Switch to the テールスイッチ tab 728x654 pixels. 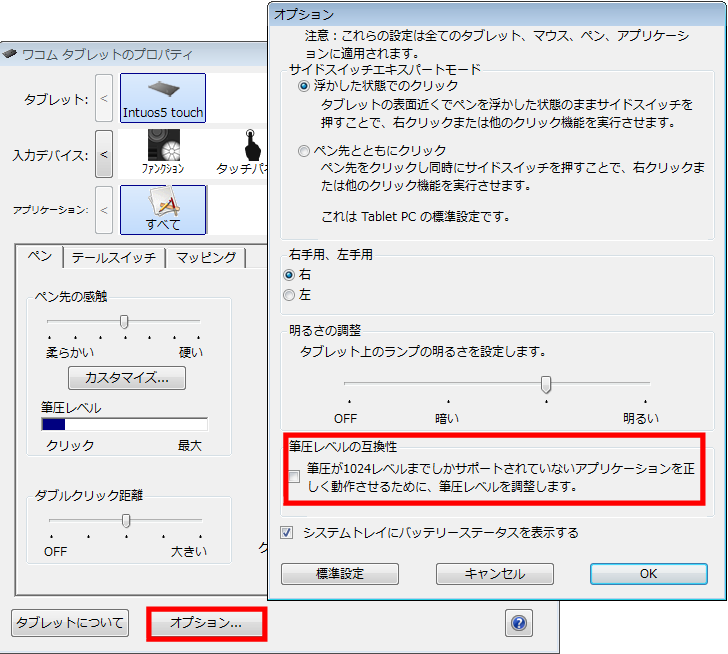pyautogui.click(x=114, y=258)
